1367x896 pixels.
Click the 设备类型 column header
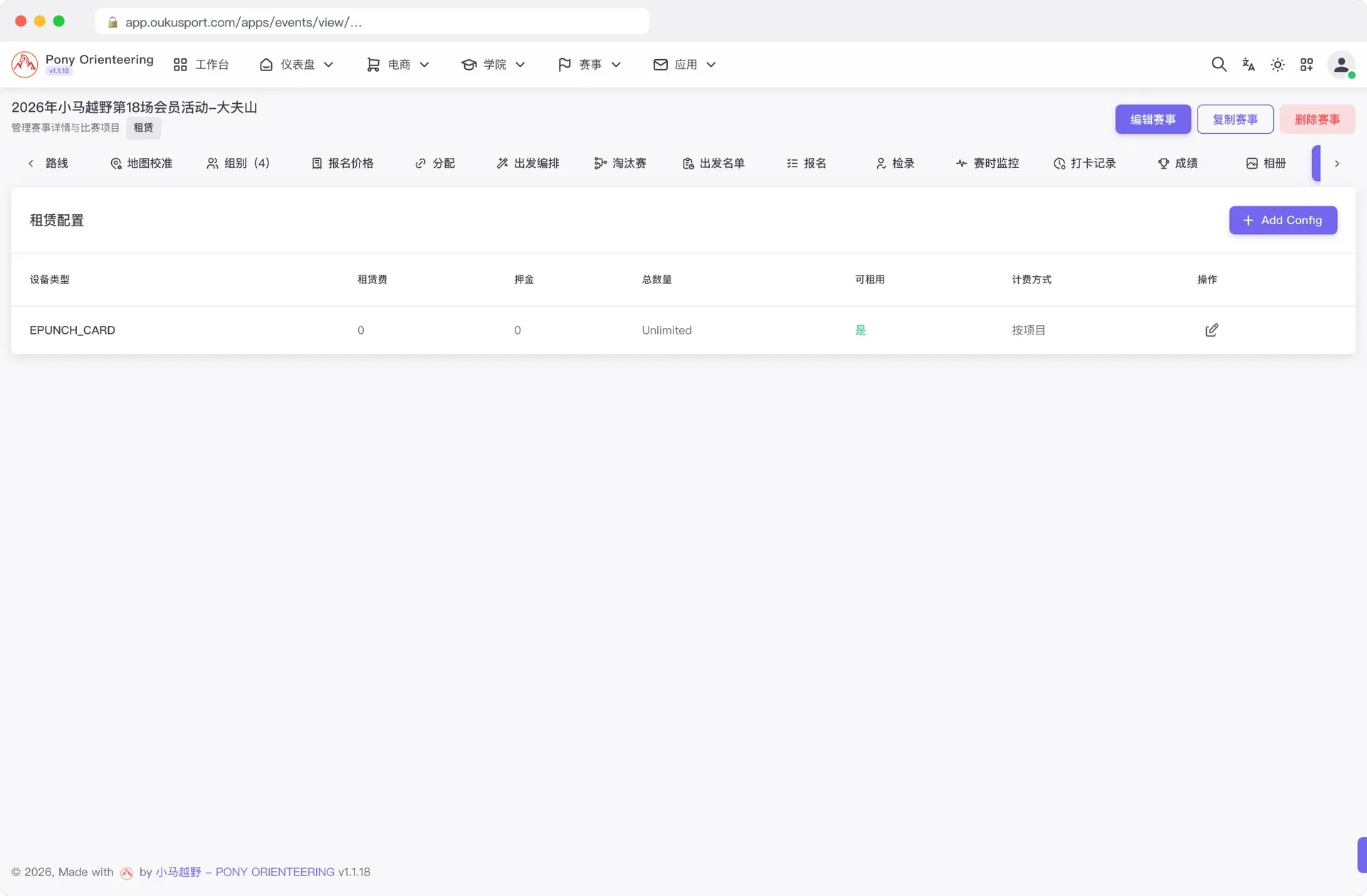click(x=50, y=280)
